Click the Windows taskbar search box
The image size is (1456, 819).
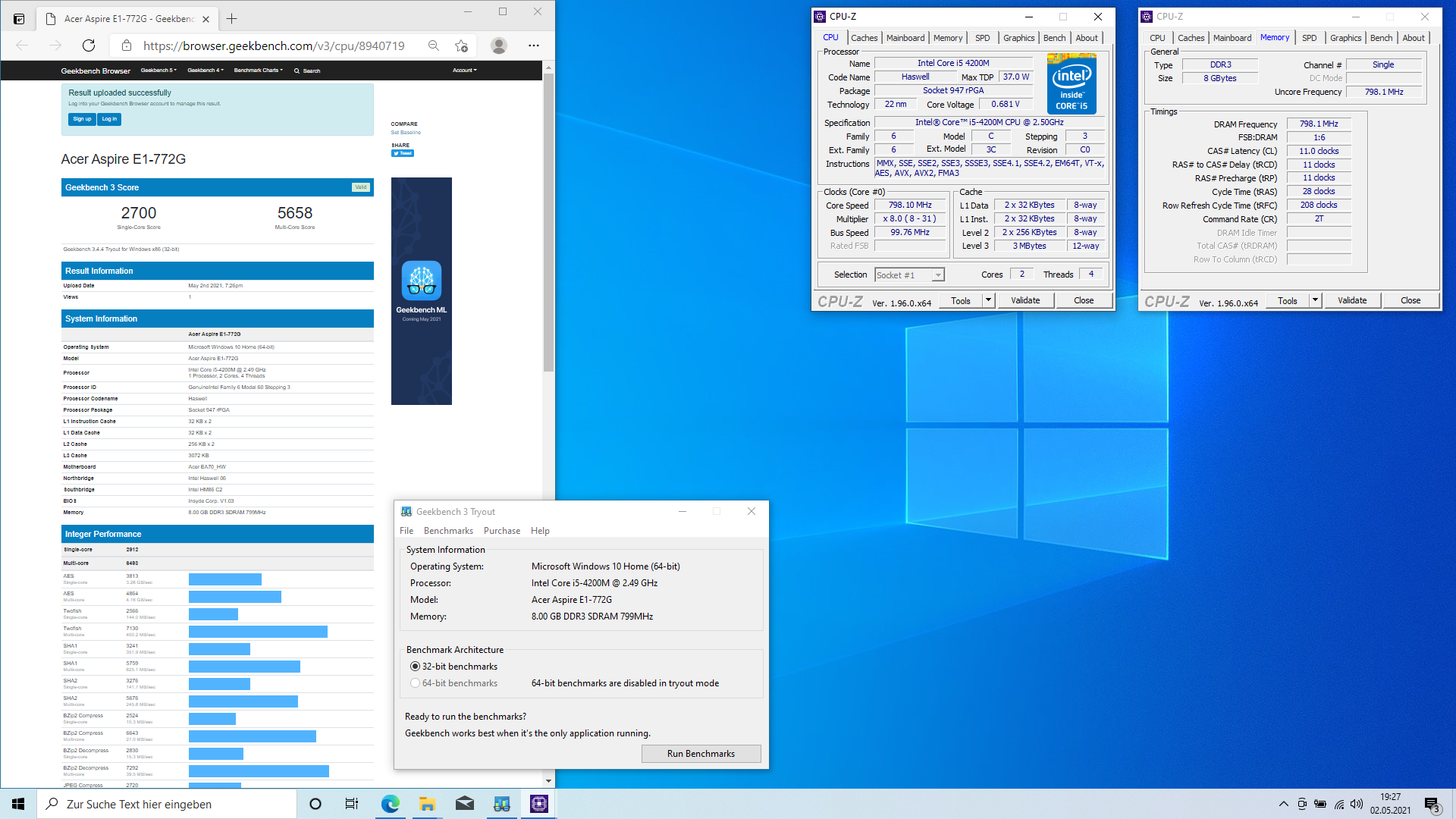[x=167, y=804]
